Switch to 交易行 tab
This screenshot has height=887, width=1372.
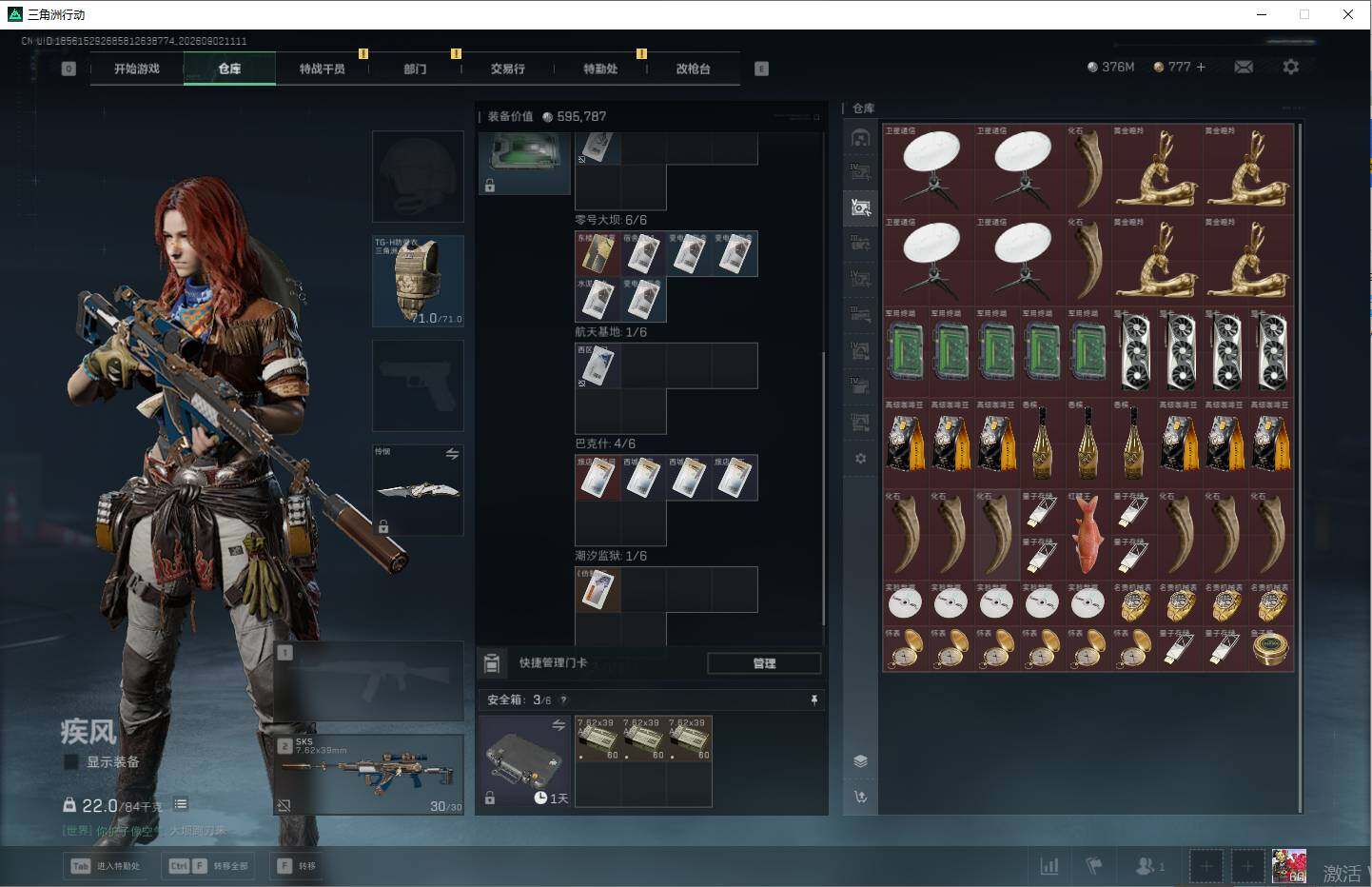pyautogui.click(x=508, y=69)
